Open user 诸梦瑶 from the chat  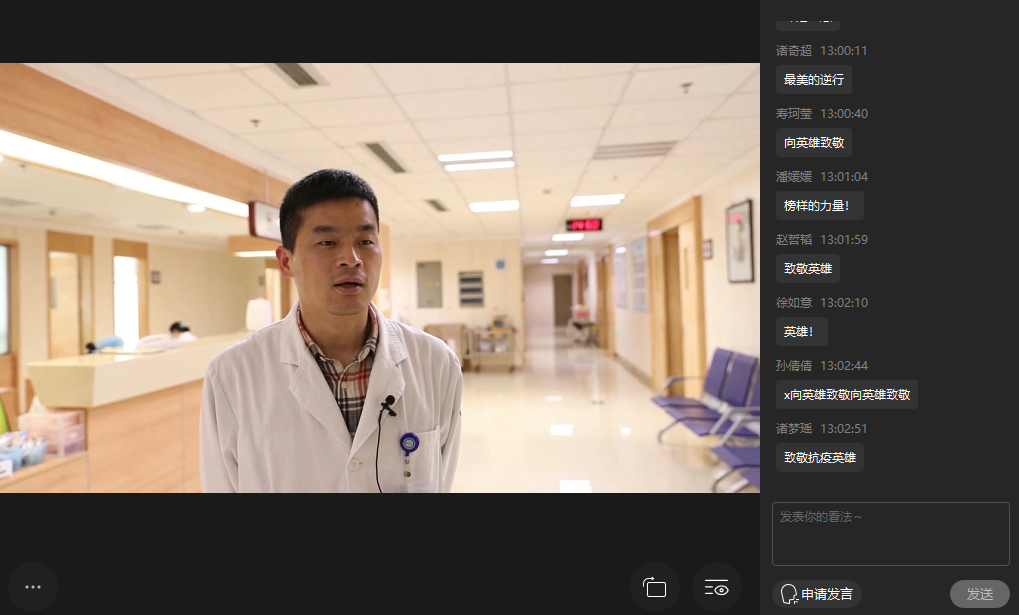pyautogui.click(x=794, y=428)
